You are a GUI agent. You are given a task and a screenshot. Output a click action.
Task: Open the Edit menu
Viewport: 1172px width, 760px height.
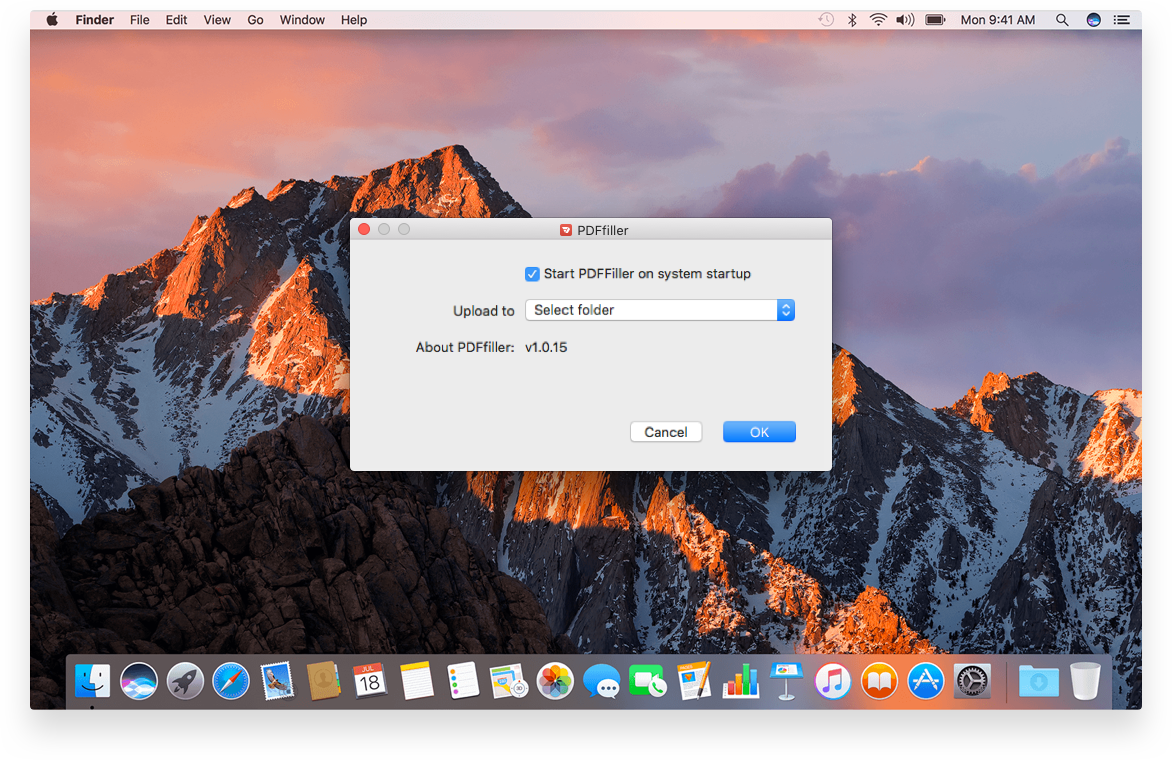(176, 20)
